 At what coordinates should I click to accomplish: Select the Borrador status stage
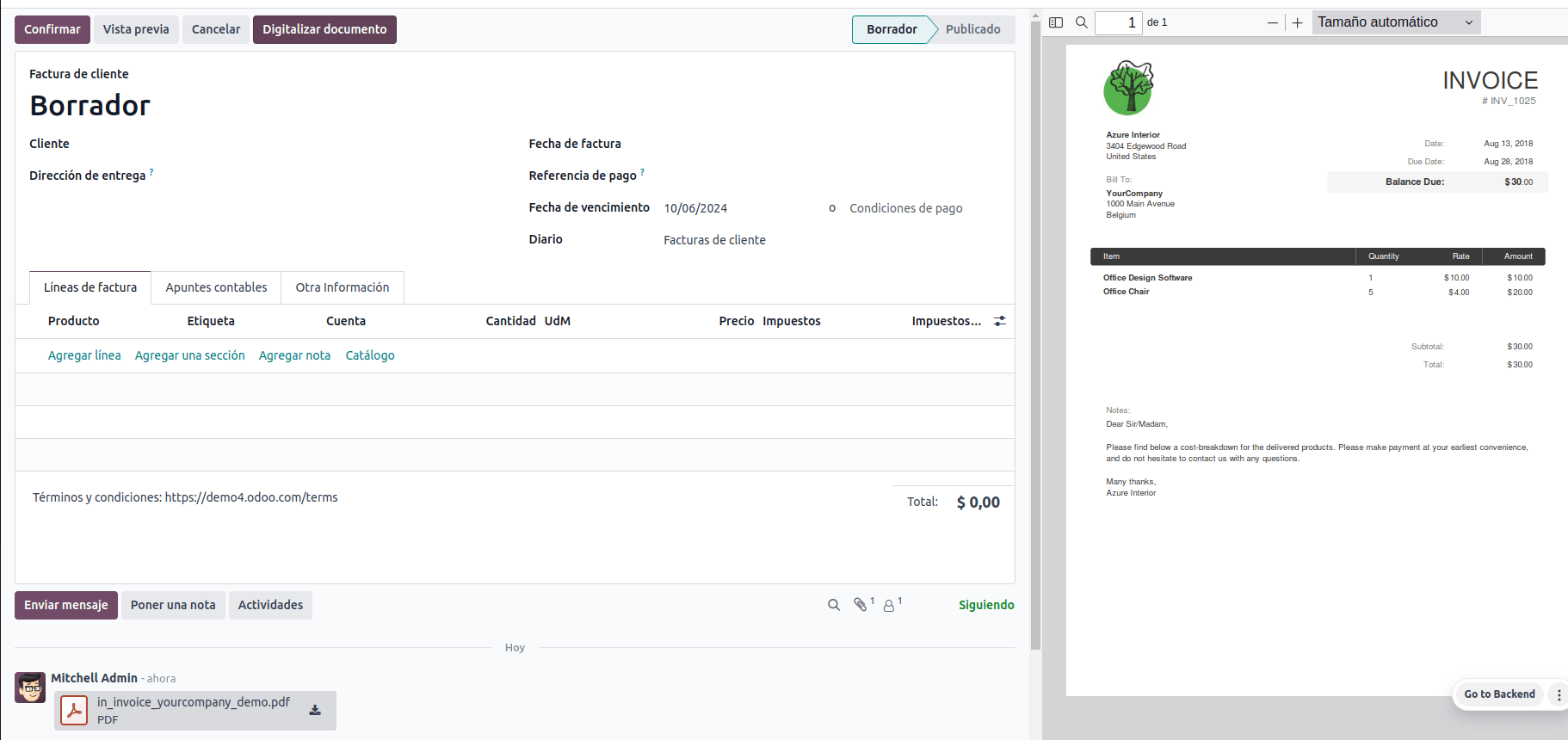tap(892, 29)
